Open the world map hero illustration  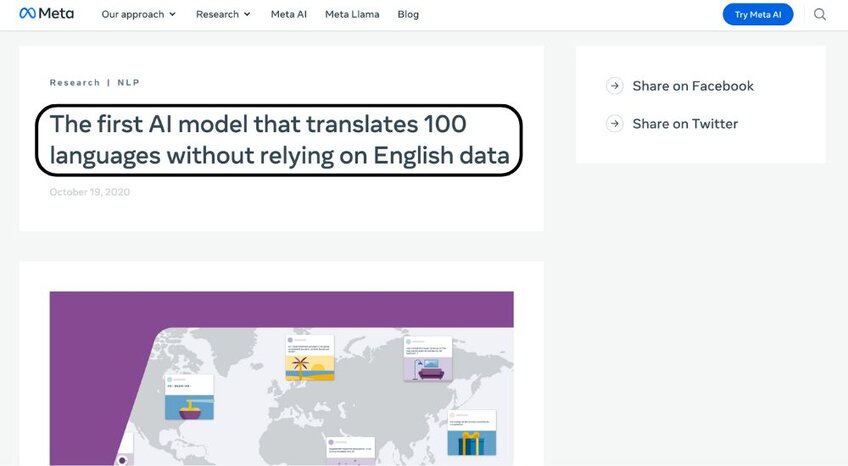[x=282, y=378]
